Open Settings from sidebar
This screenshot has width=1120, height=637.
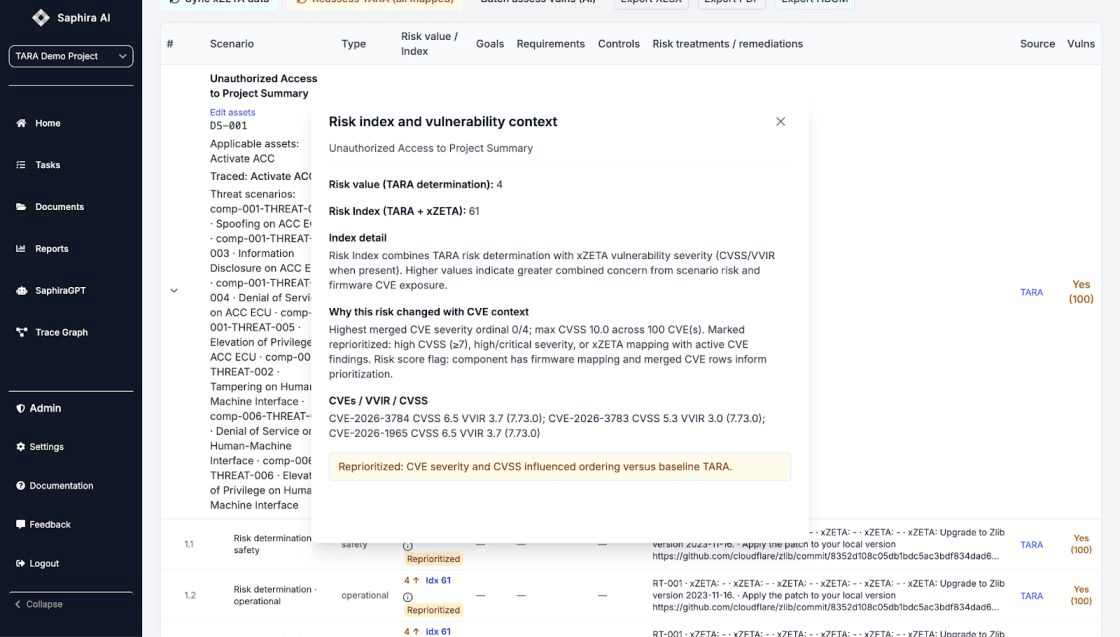tap(46, 447)
